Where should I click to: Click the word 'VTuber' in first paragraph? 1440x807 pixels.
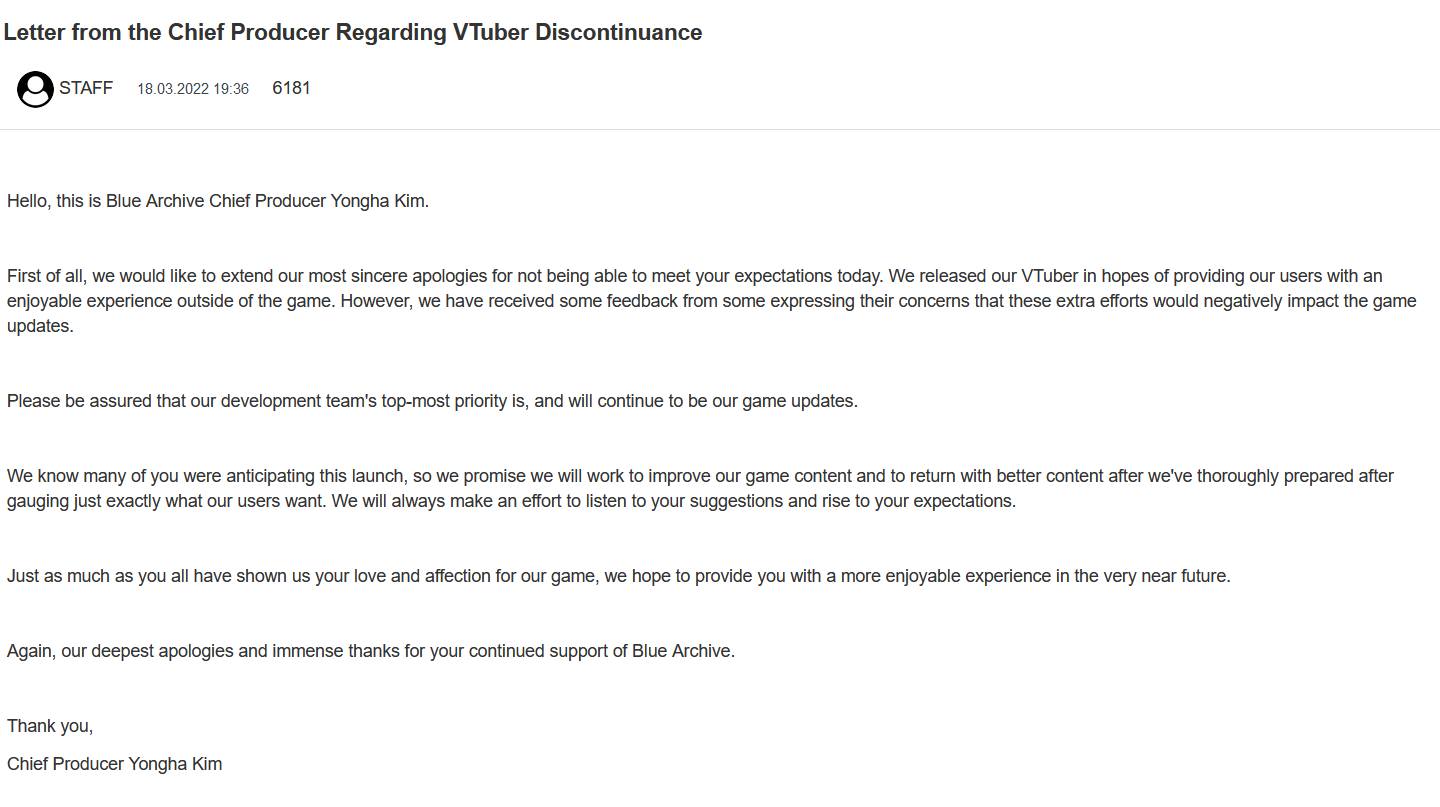(x=1049, y=276)
